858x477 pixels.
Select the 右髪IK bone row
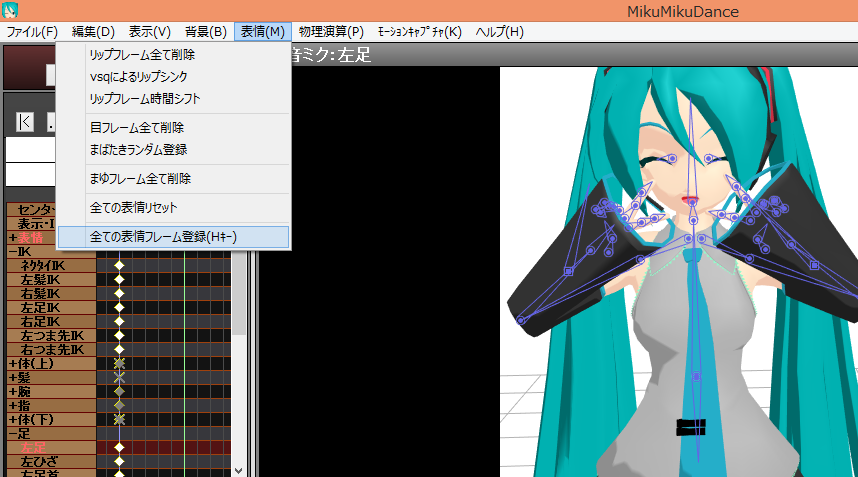51,294
